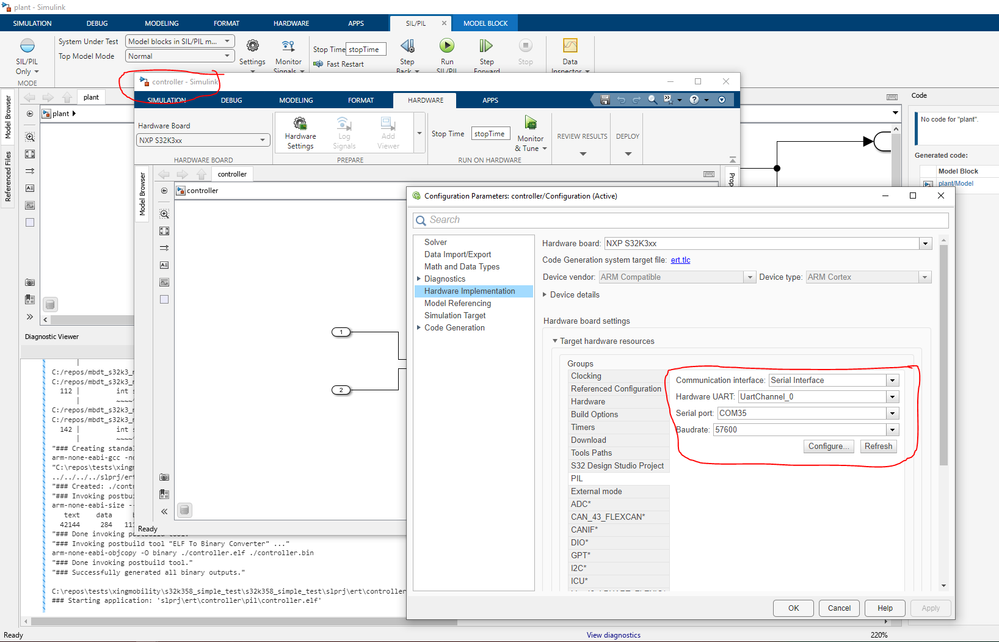Viewport: 999px width, 642px height.
Task: Click screenshot camera icon in controller palette
Action: tap(164, 477)
